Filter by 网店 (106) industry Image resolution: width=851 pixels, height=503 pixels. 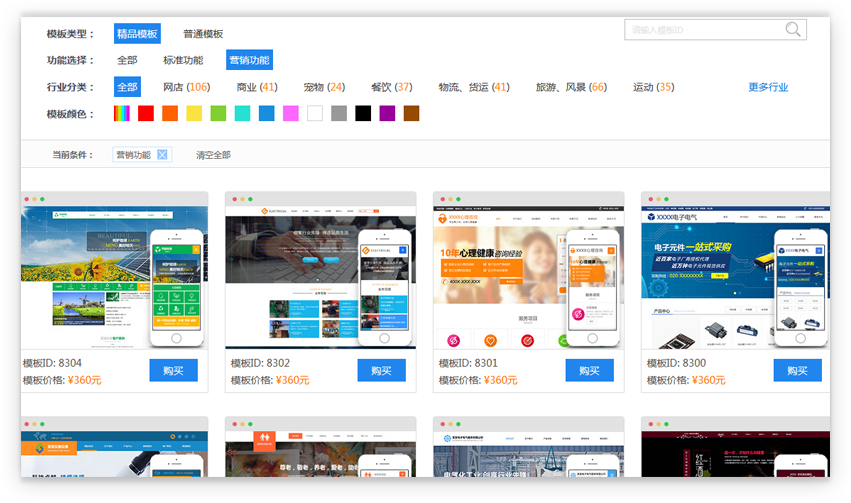(x=186, y=87)
